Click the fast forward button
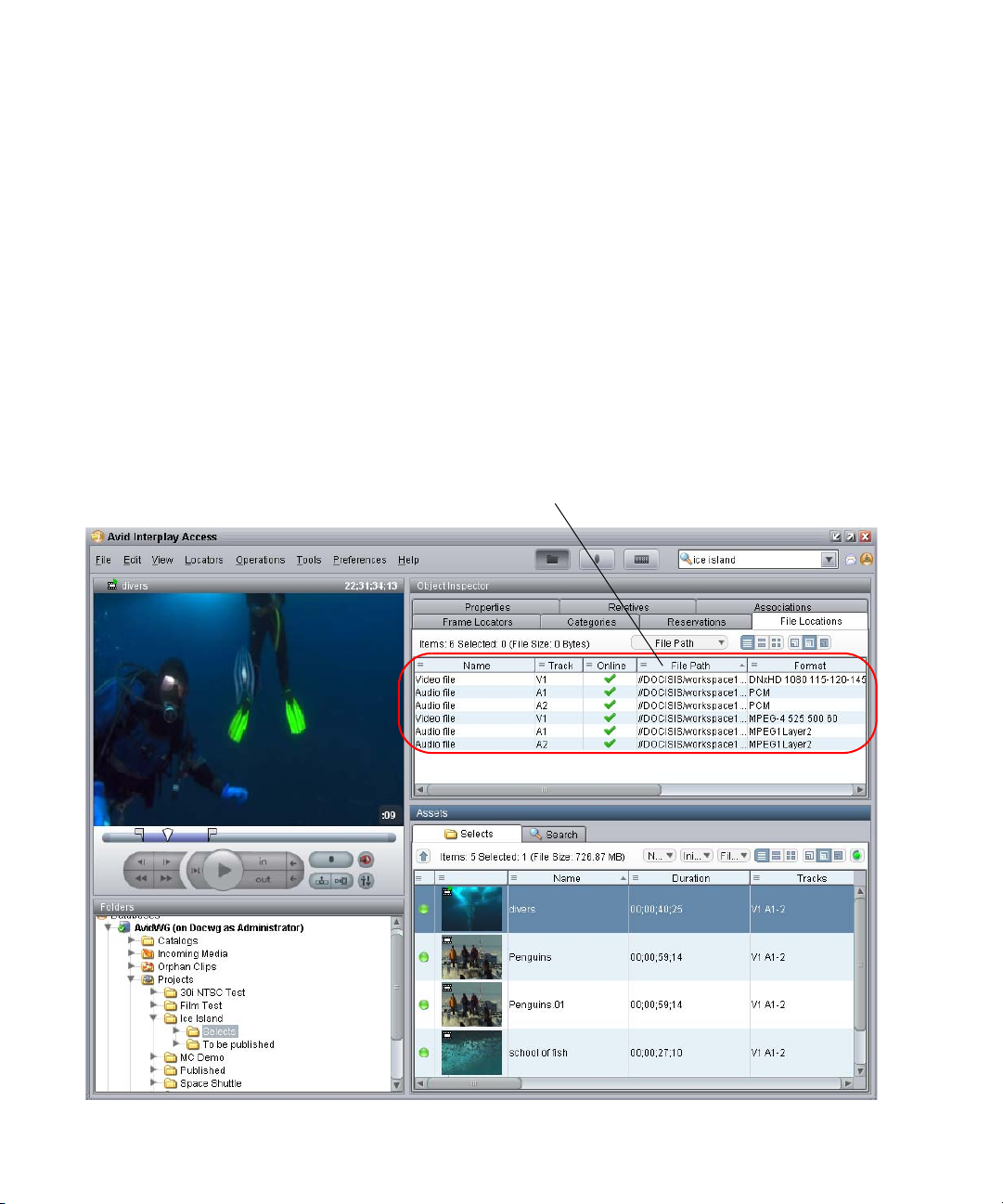The image size is (1003, 1204). coord(166,878)
